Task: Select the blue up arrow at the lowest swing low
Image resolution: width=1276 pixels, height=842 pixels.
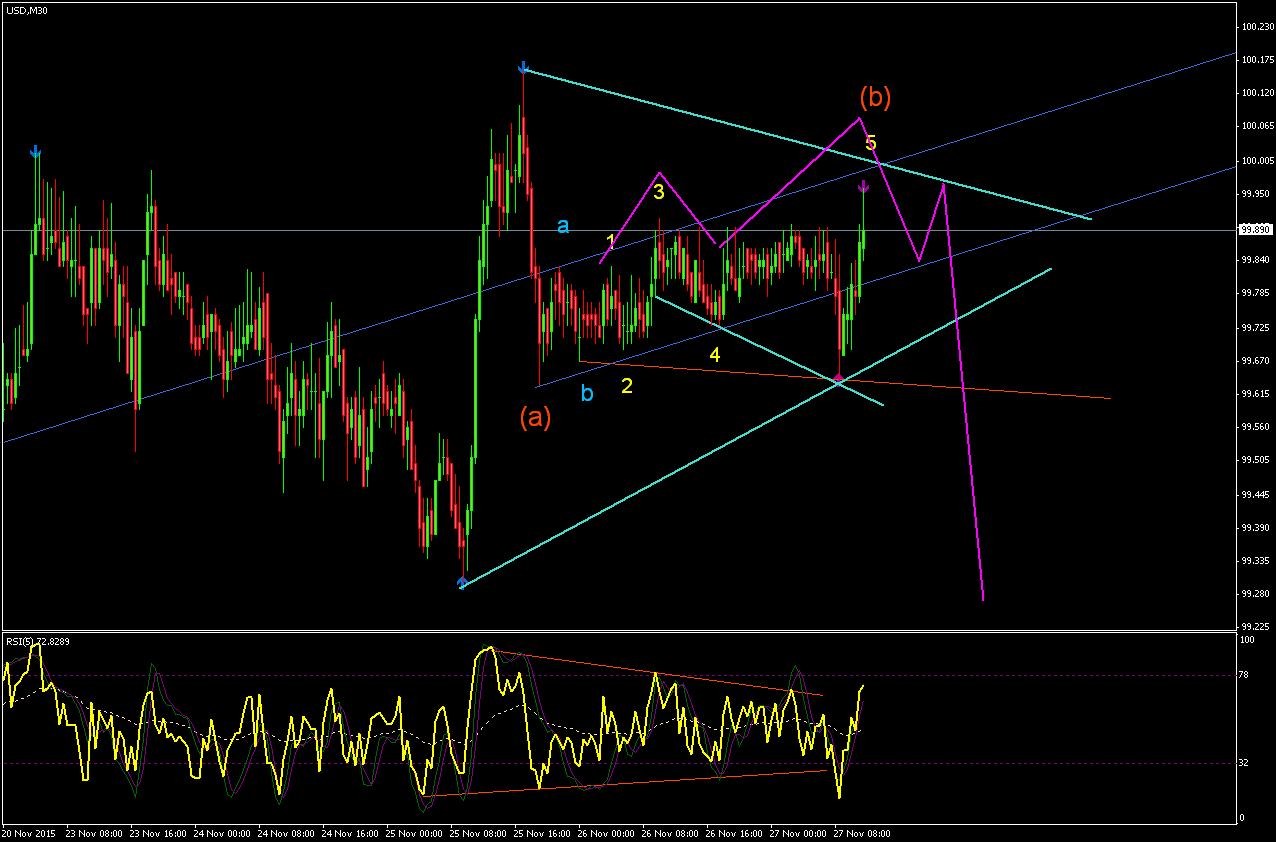Action: pos(462,581)
